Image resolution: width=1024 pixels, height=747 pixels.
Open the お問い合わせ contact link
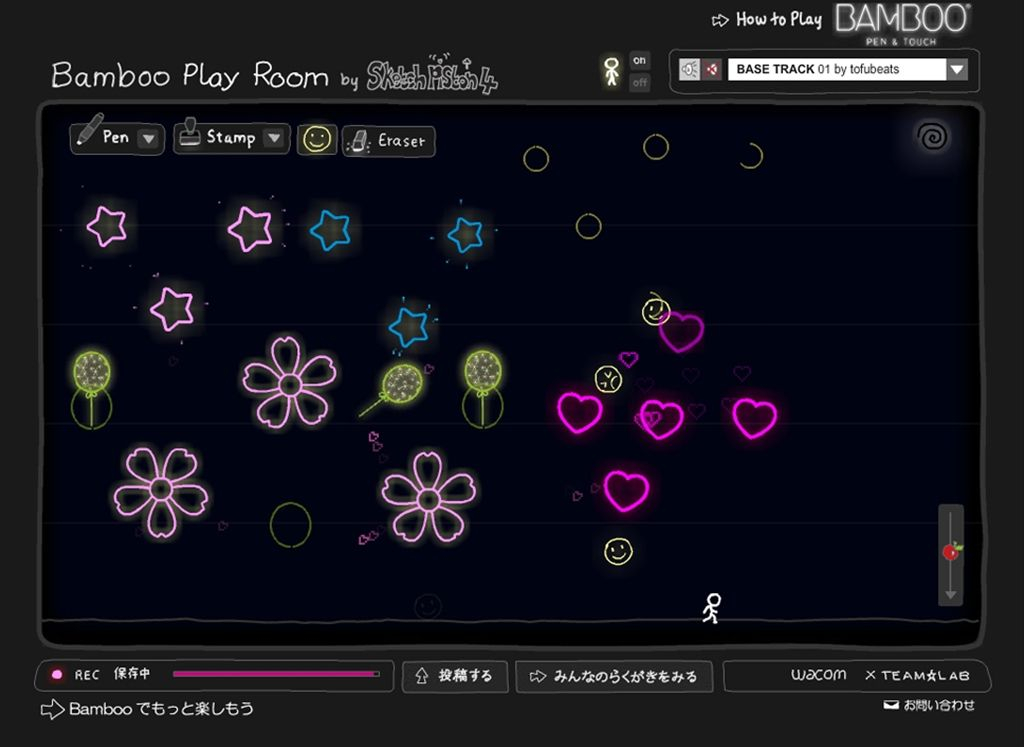[930, 705]
